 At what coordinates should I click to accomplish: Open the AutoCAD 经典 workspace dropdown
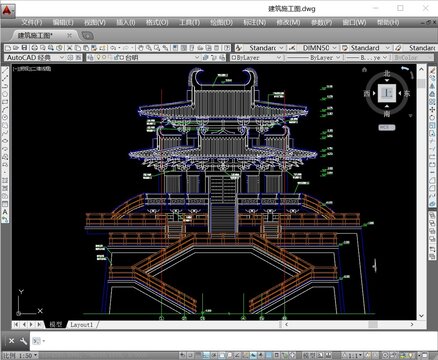pyautogui.click(x=62, y=58)
